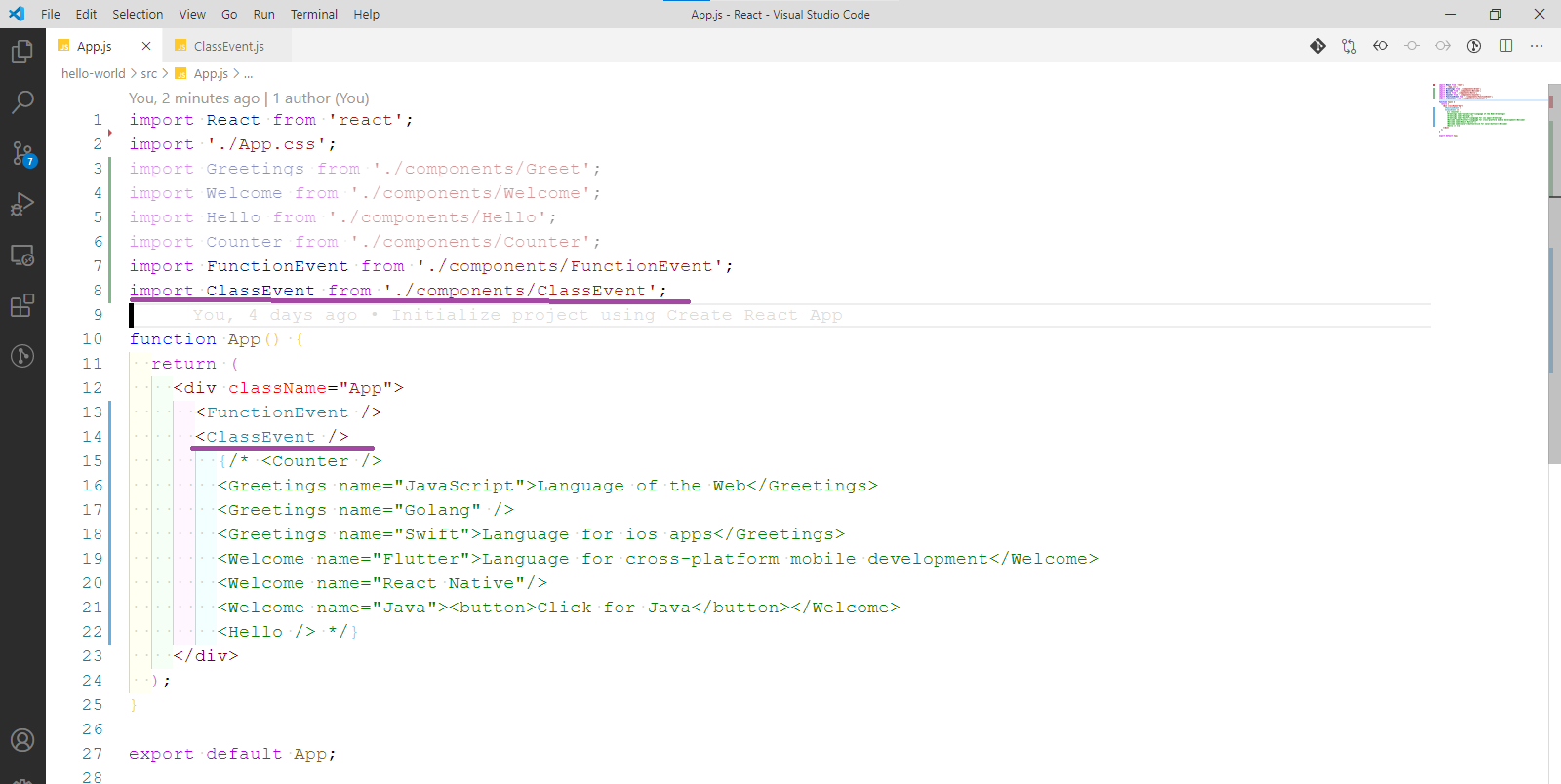The height and width of the screenshot is (784, 1561).
Task: Open the GitLens view in activity bar
Action: pyautogui.click(x=22, y=356)
